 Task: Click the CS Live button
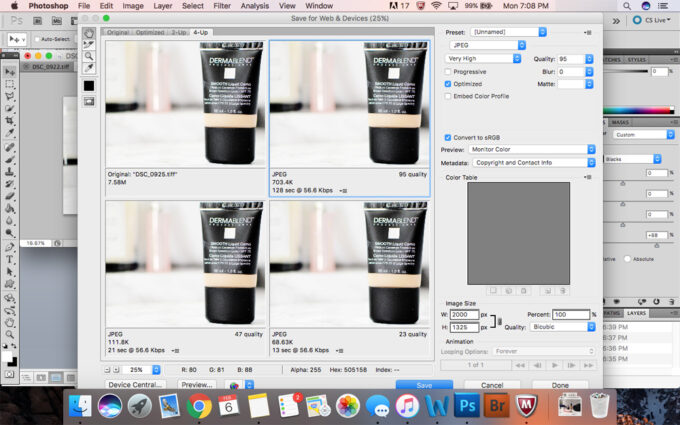tap(652, 20)
